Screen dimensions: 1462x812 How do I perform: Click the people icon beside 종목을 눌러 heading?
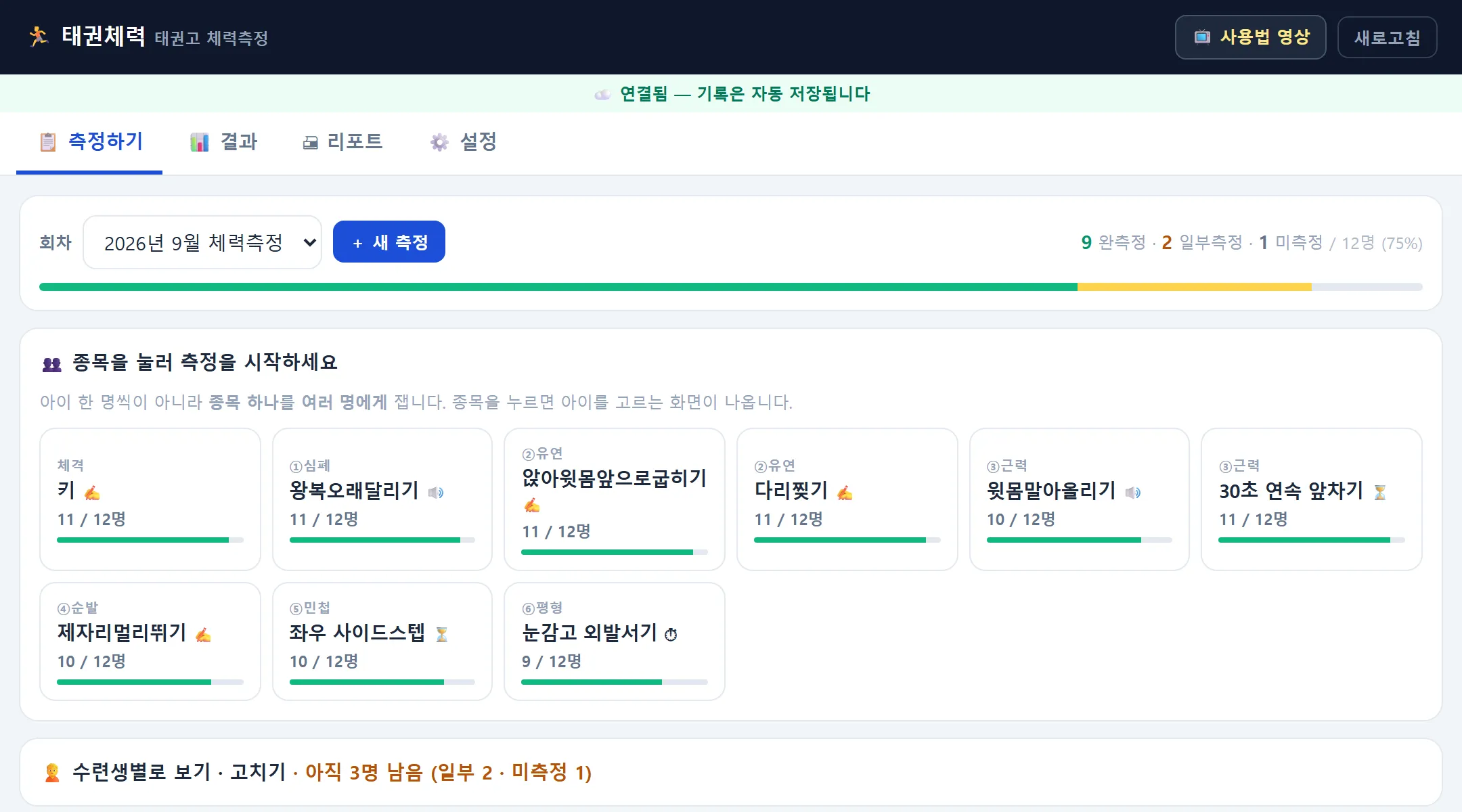pos(52,365)
